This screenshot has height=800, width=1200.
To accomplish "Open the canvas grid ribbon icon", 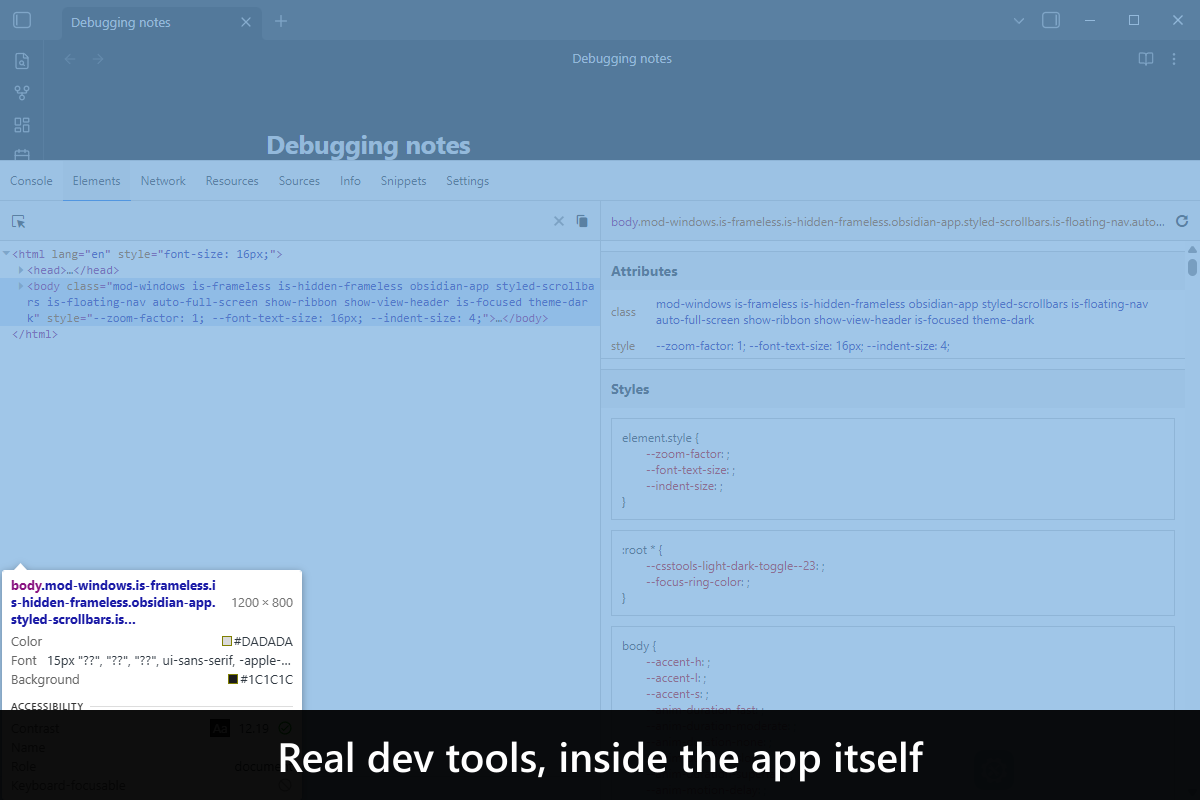I will 22,125.
